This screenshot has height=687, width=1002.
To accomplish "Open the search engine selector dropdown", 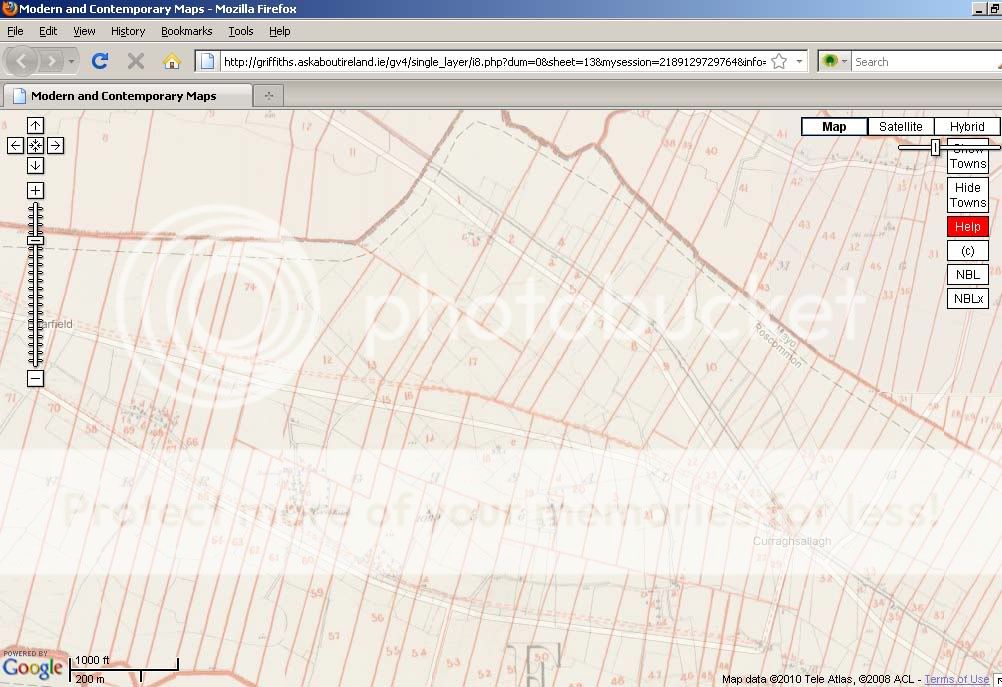I will click(834, 62).
